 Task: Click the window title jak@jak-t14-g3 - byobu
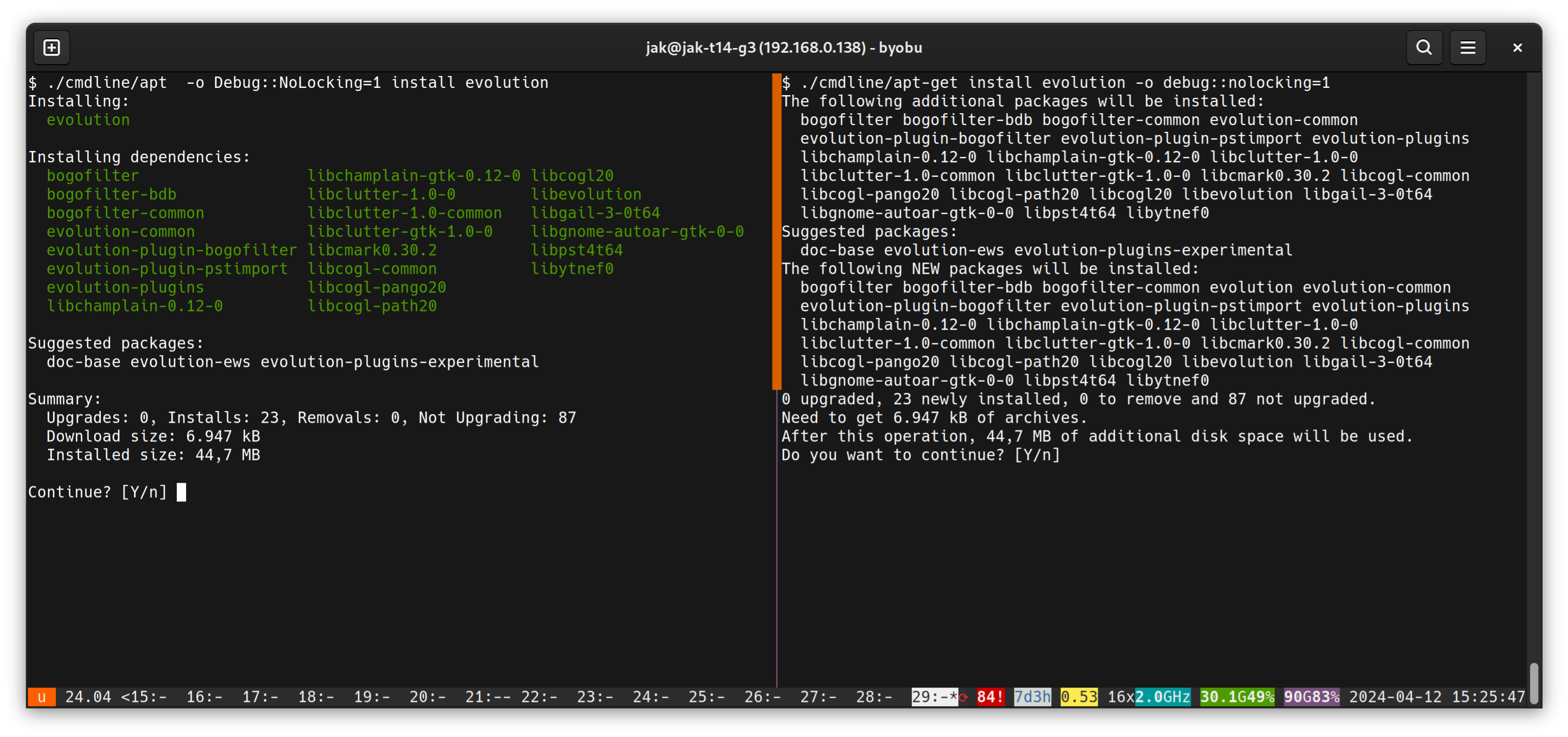(x=784, y=48)
